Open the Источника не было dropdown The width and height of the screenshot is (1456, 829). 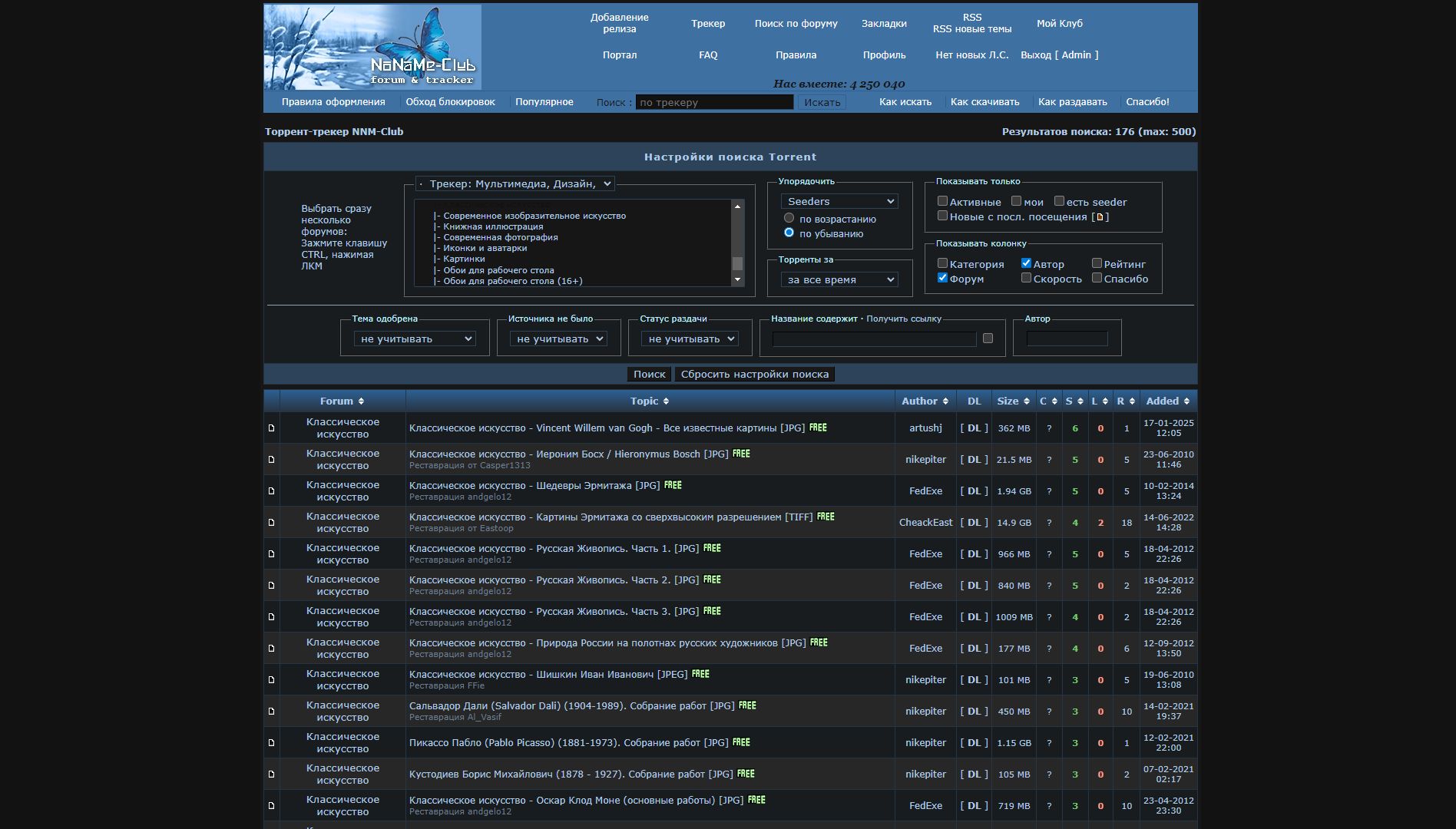click(558, 339)
